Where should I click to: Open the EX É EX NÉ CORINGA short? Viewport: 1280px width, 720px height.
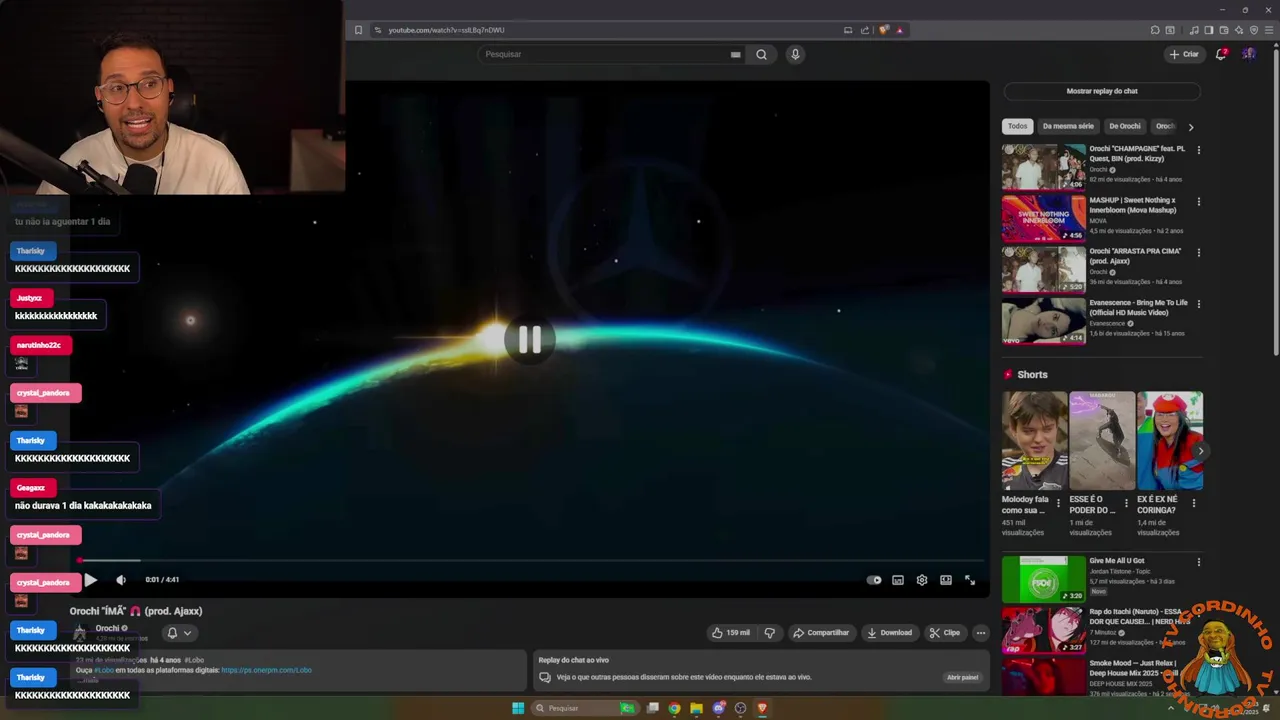tap(1170, 441)
